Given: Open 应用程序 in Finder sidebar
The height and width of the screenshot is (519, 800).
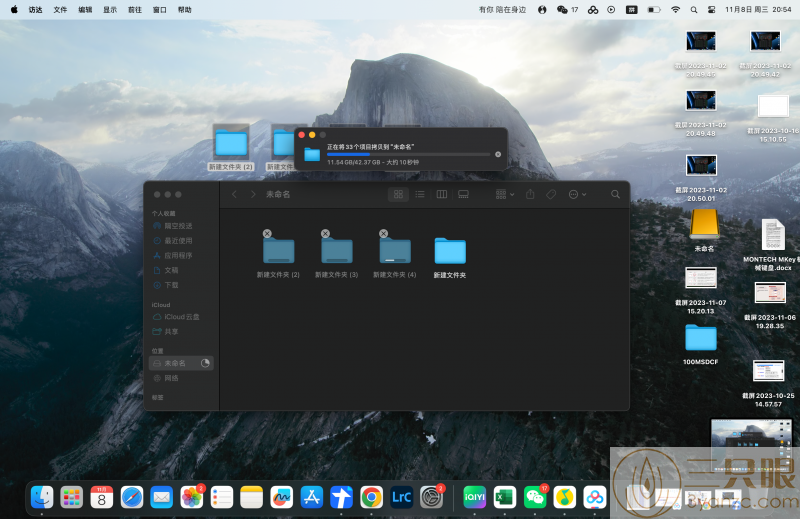Looking at the screenshot, I should 173,255.
